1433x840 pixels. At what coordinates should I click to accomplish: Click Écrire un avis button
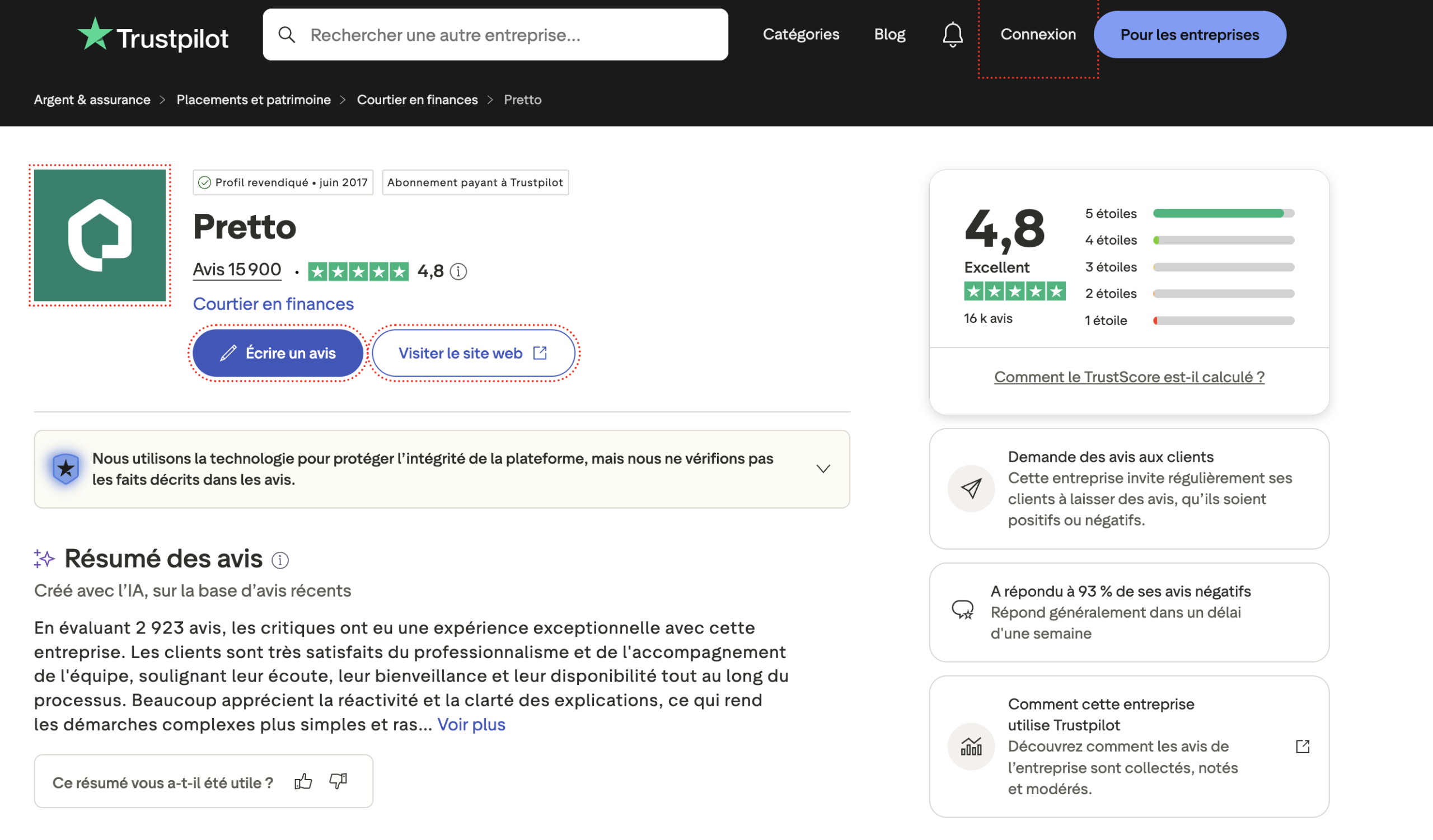pos(278,353)
